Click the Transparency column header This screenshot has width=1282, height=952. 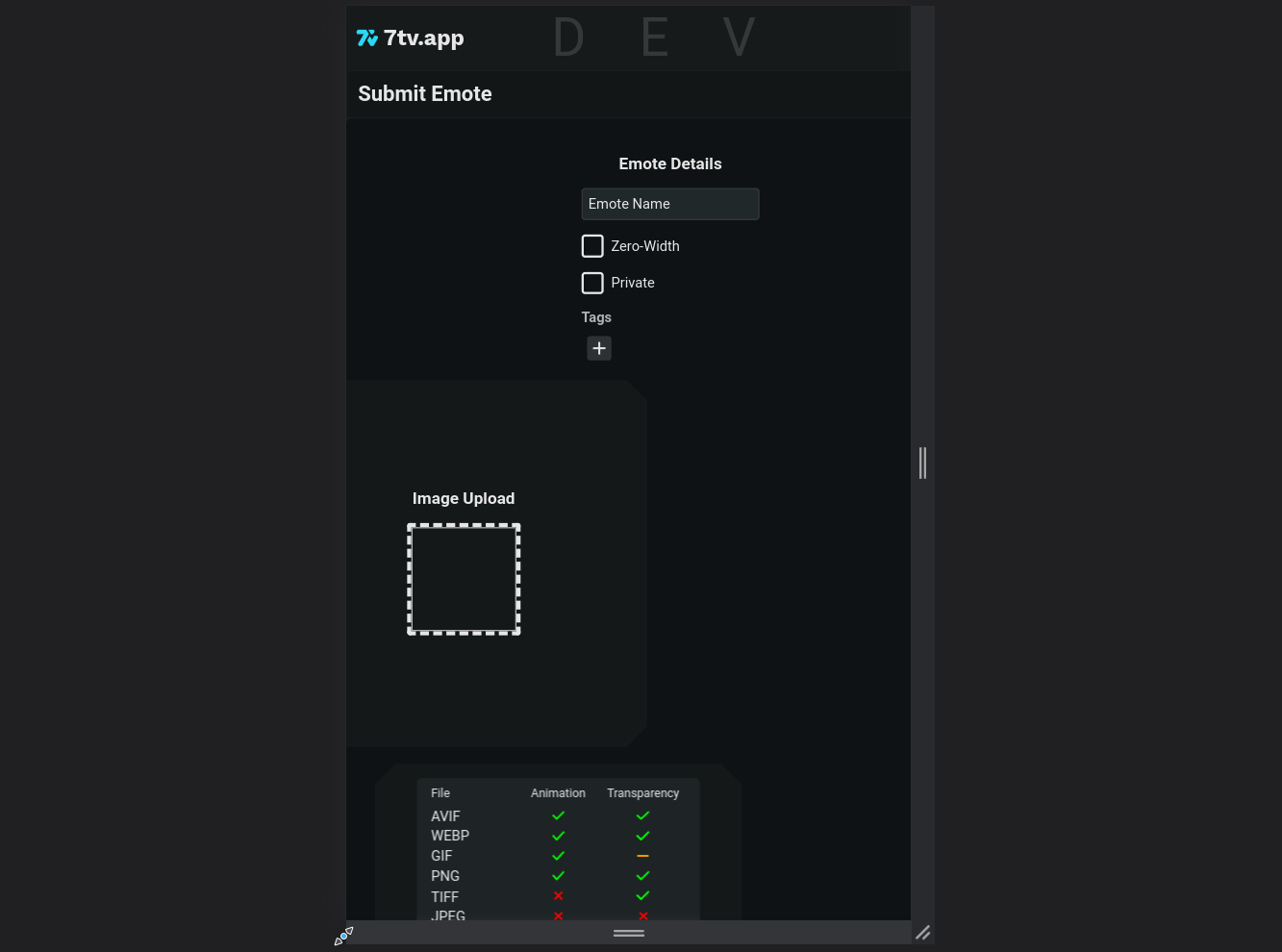coord(642,793)
